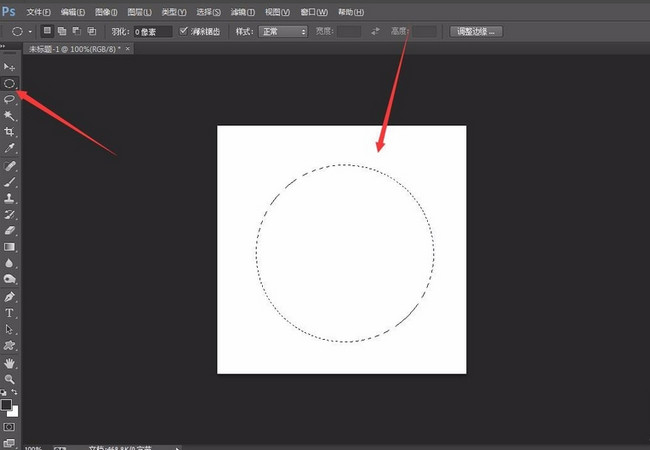The height and width of the screenshot is (450, 650).
Task: Select the Crop tool
Action: tap(10, 132)
